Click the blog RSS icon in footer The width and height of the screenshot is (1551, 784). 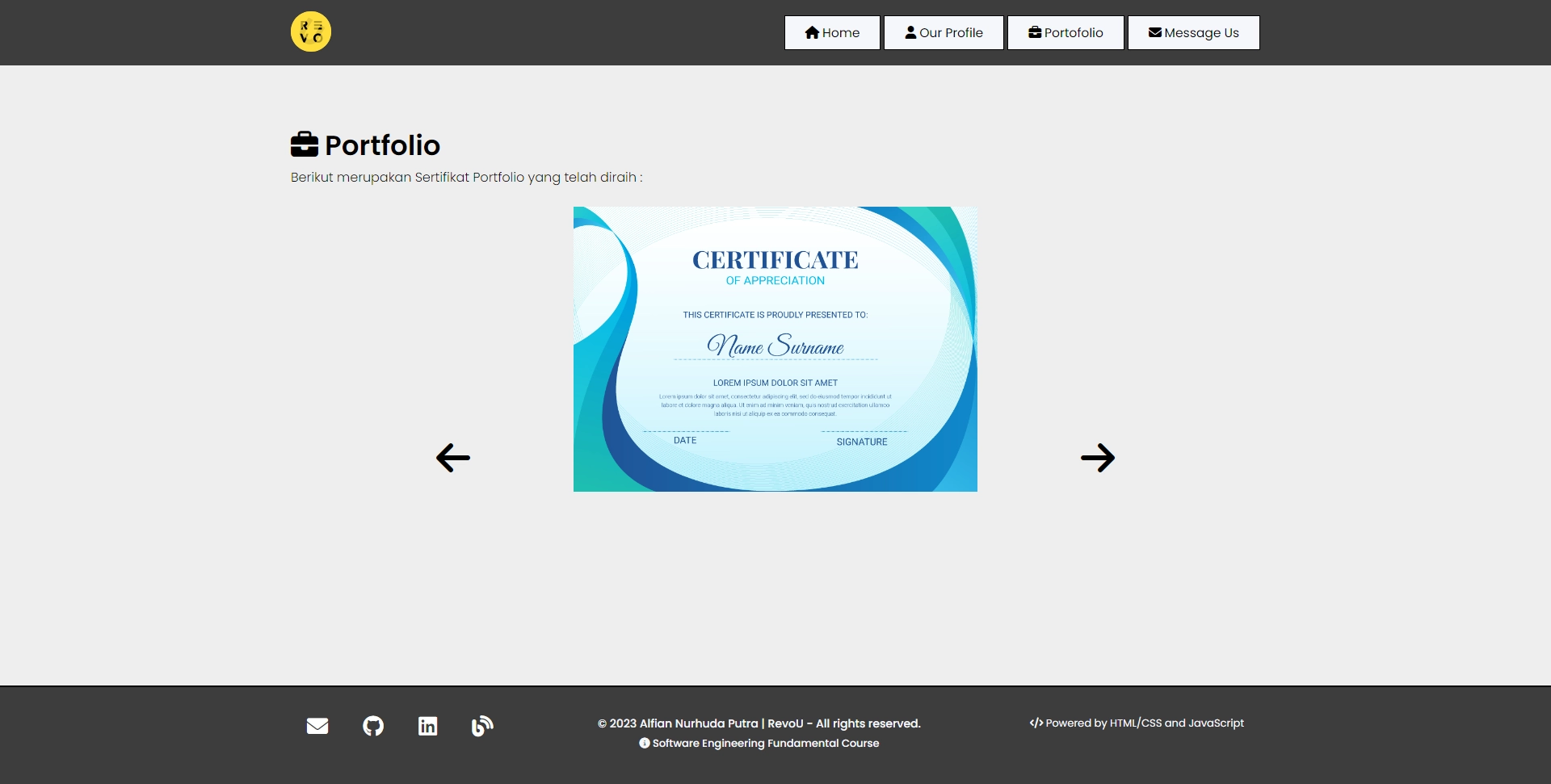tap(482, 725)
